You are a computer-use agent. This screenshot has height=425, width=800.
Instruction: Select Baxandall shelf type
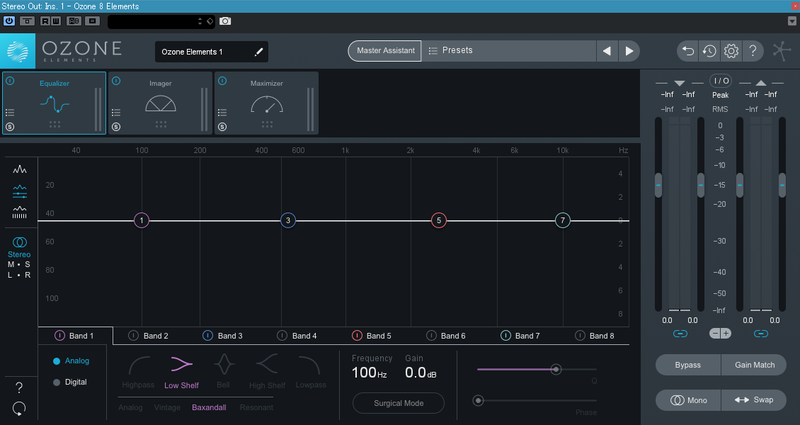click(209, 407)
